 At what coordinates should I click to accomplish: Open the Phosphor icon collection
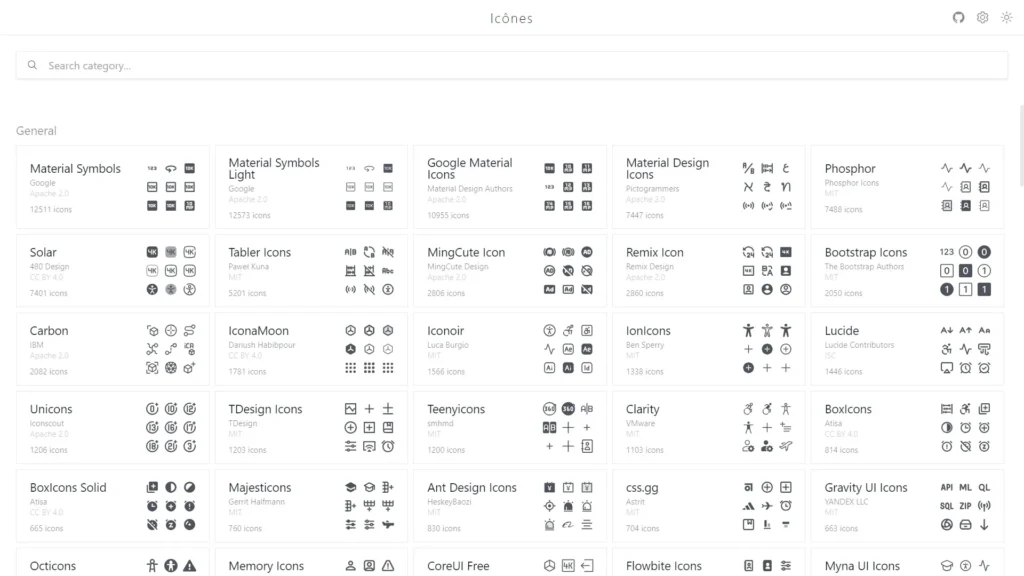(907, 187)
